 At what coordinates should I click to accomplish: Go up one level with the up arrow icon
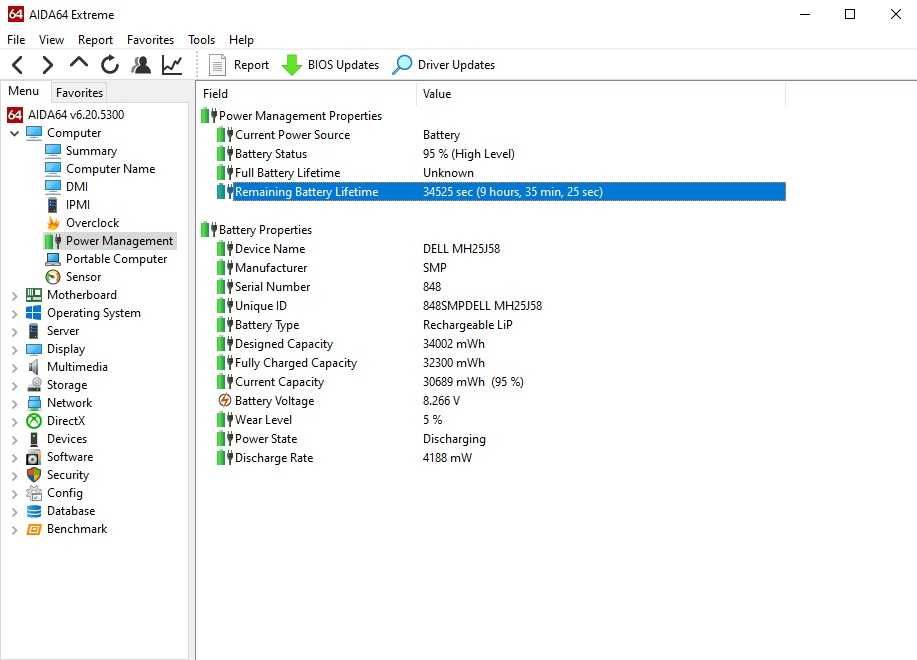[78, 64]
